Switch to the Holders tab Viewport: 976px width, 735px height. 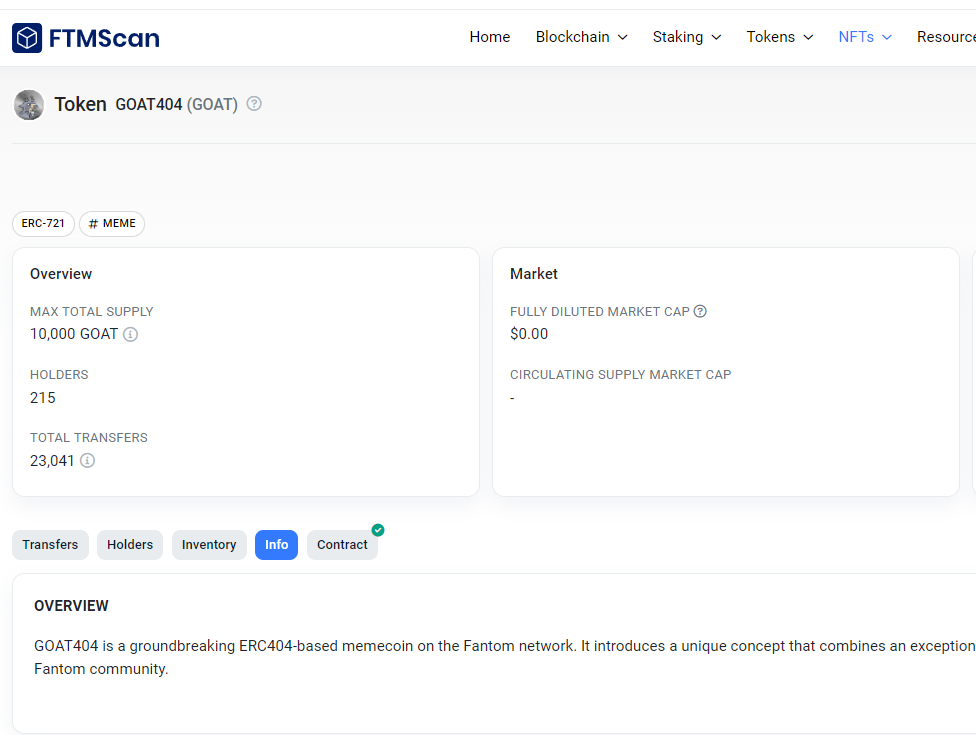tap(130, 545)
